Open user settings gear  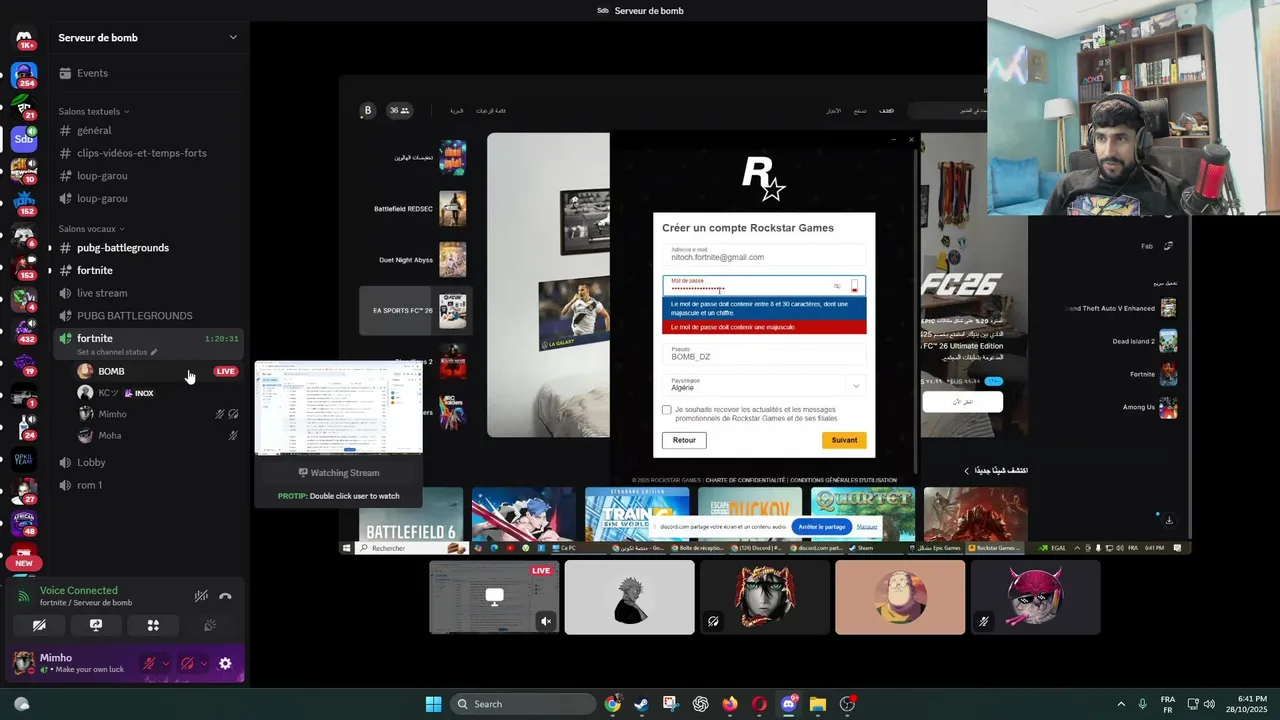(x=225, y=663)
